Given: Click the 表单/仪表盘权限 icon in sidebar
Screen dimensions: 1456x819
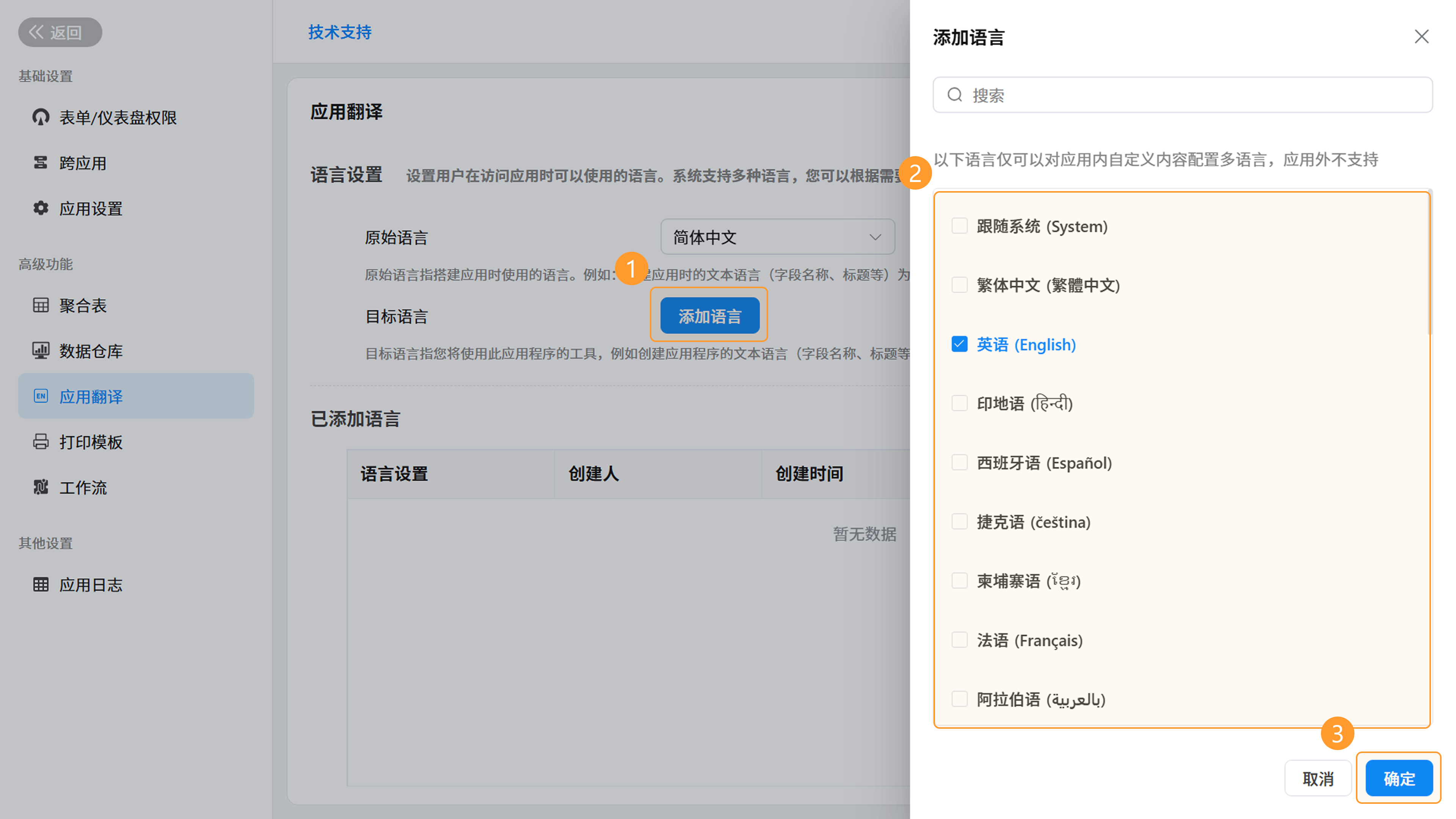Looking at the screenshot, I should tap(41, 117).
